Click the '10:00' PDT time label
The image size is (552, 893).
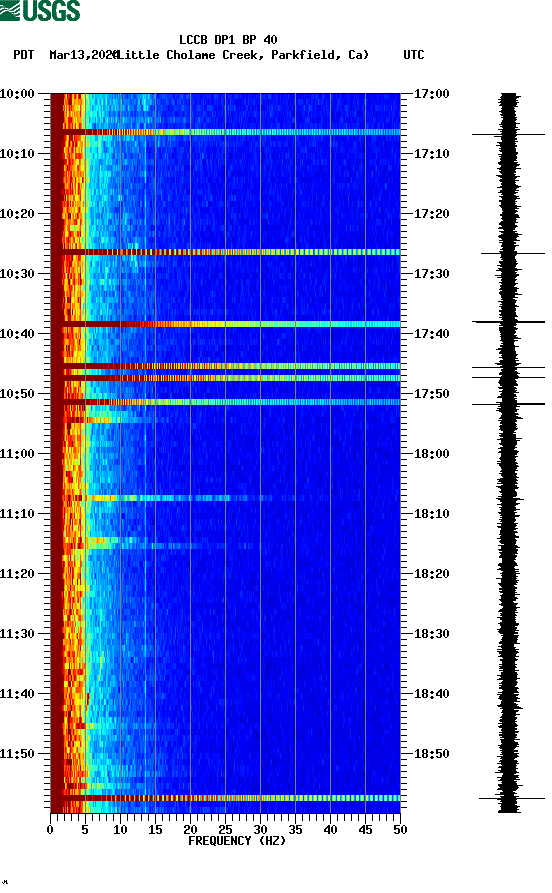point(17,93)
